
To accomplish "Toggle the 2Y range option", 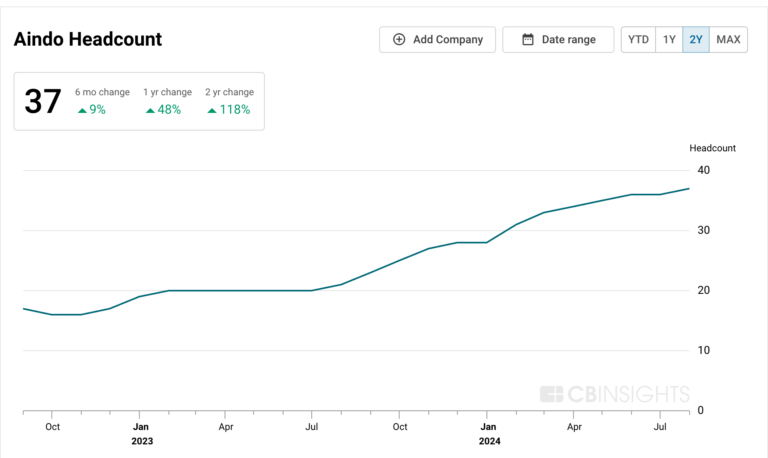I will (696, 40).
